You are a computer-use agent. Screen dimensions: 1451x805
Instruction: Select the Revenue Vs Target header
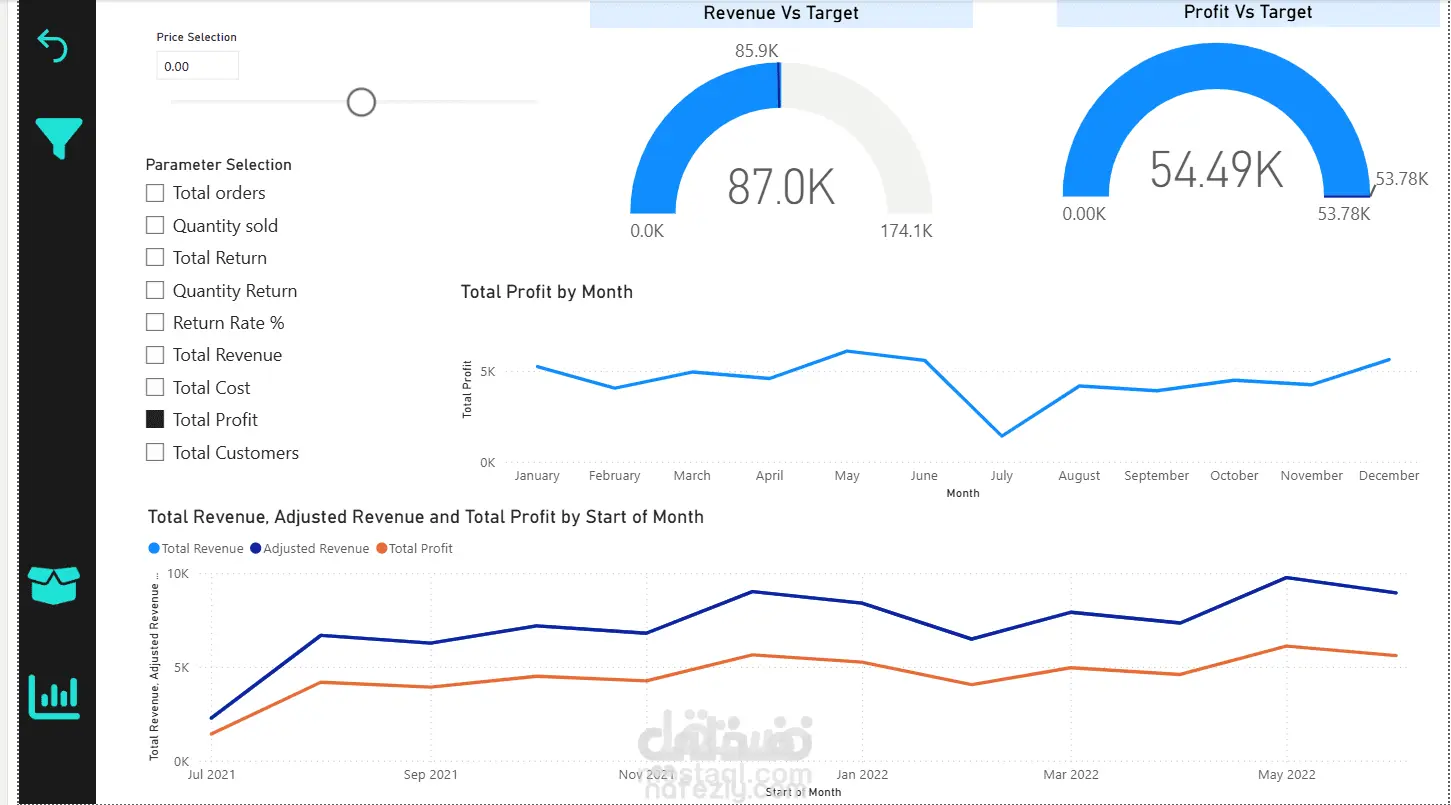[x=781, y=13]
